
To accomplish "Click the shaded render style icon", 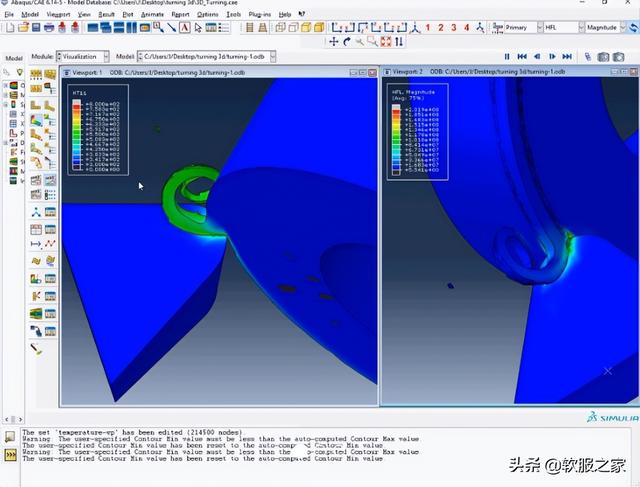I will click(319, 28).
